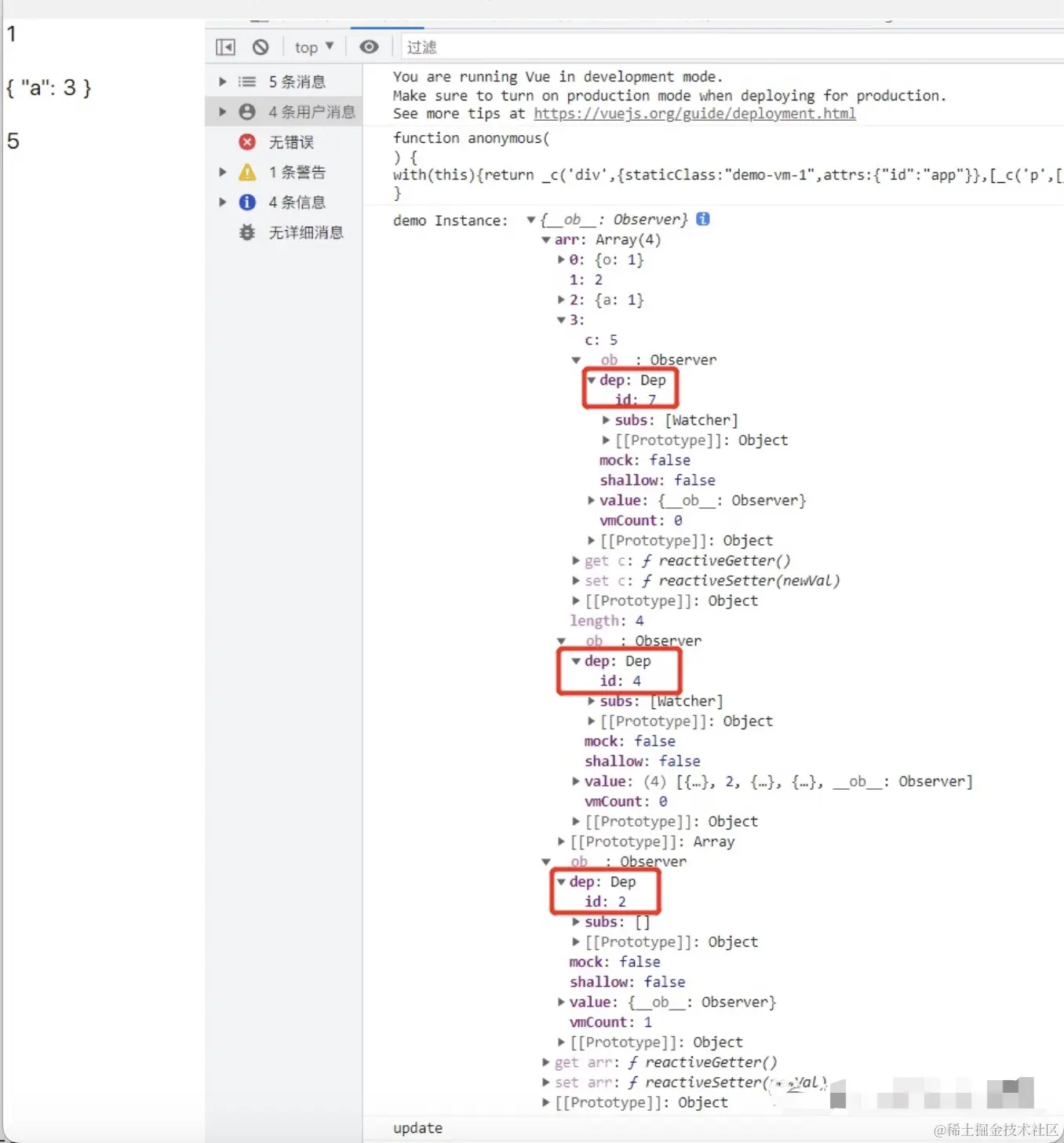The width and height of the screenshot is (1064, 1143).
Task: Open the vuejs.org deployment guide link
Action: pyautogui.click(x=694, y=114)
